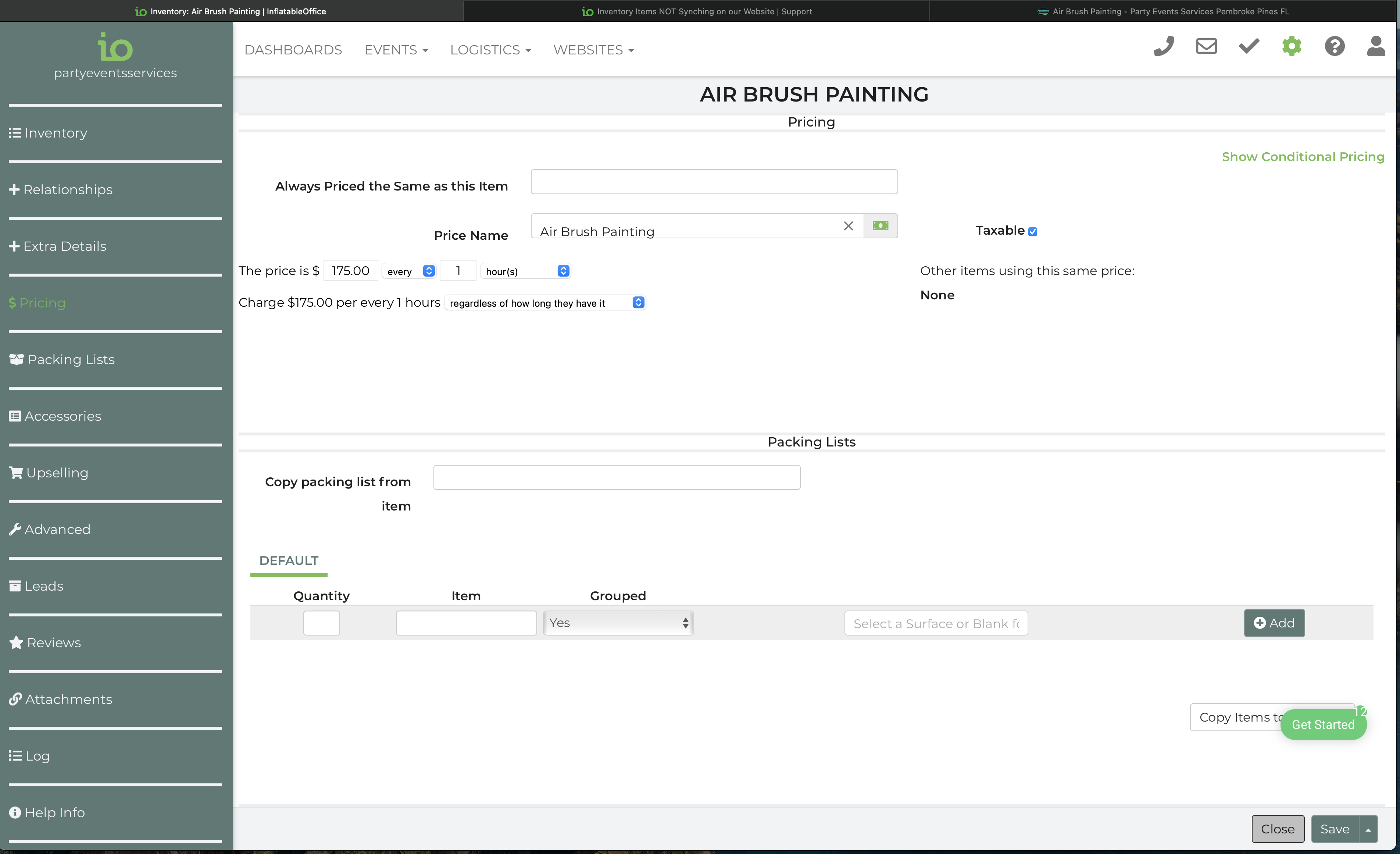The height and width of the screenshot is (854, 1400).
Task: Uncheck the Taxable checkbox
Action: click(1032, 231)
